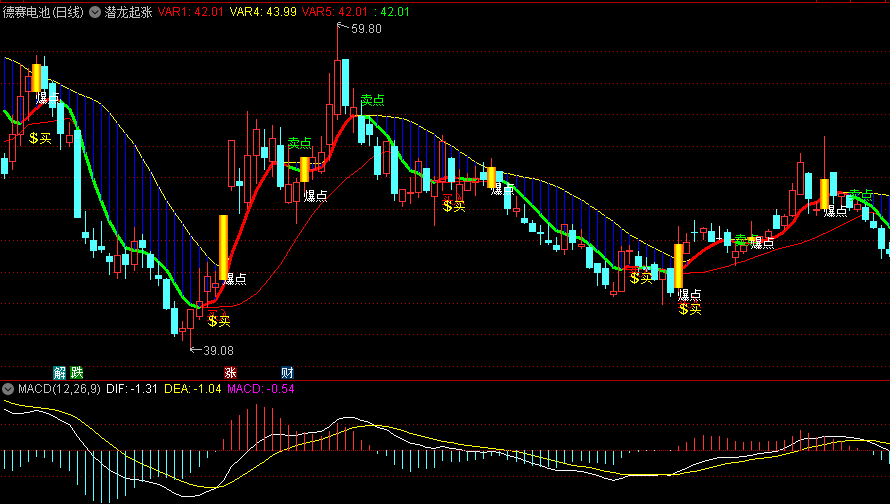Click the 卖点 marker beneath the 59.80 peak
Viewport: 890px width, 504px height.
click(x=372, y=100)
